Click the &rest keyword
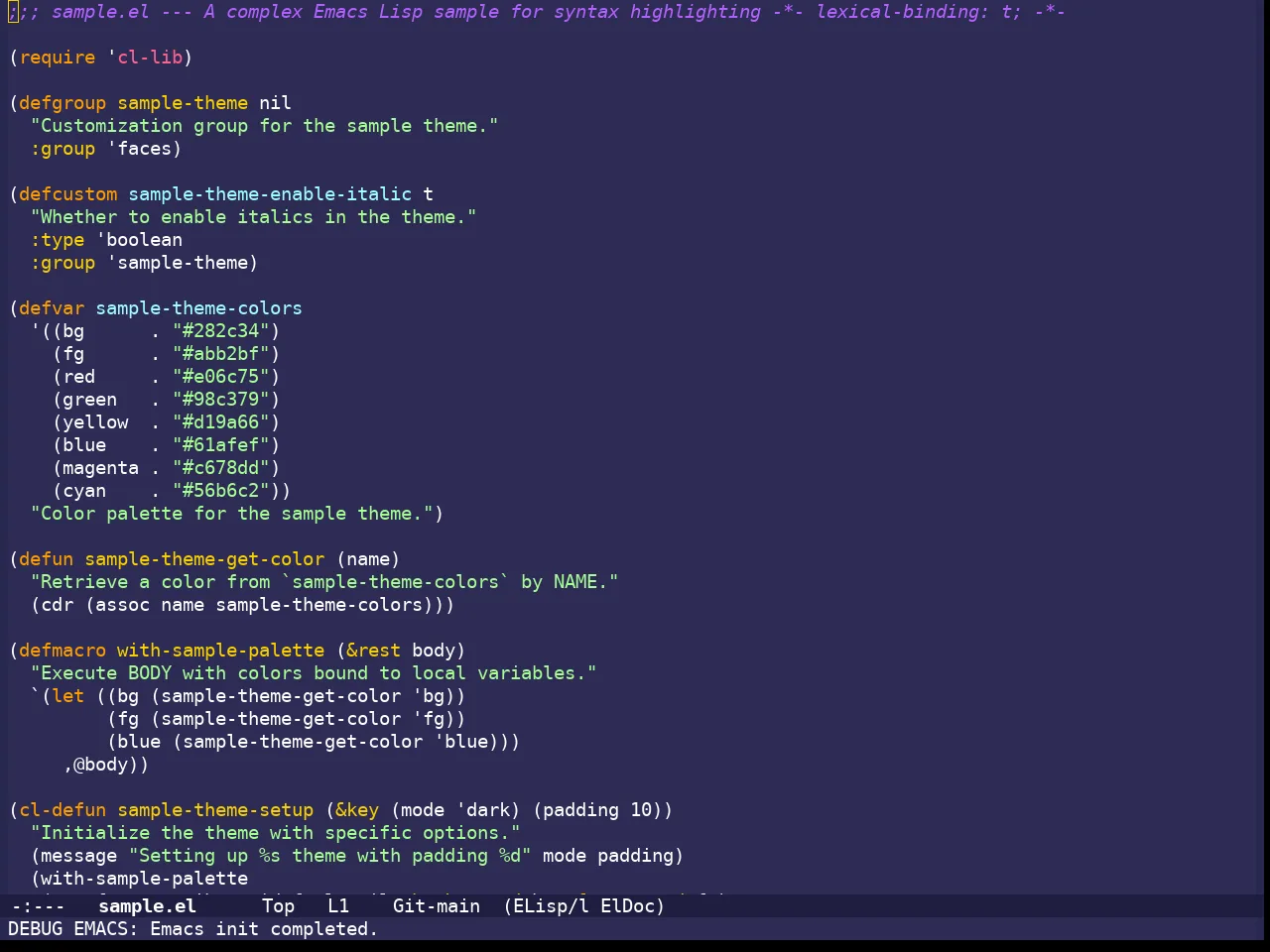 (x=374, y=651)
